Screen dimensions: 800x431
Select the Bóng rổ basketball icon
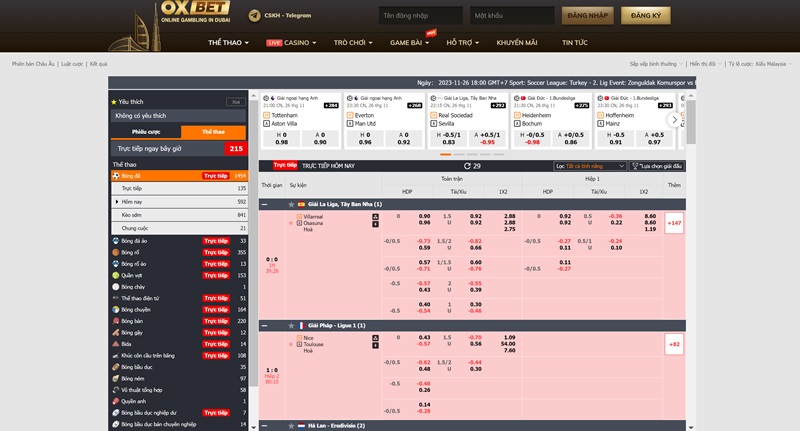pos(116,252)
